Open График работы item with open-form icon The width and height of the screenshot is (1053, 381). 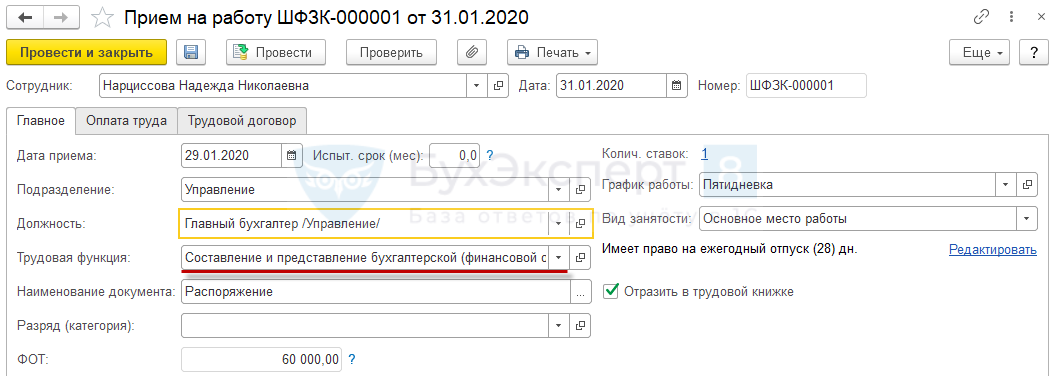[1026, 184]
